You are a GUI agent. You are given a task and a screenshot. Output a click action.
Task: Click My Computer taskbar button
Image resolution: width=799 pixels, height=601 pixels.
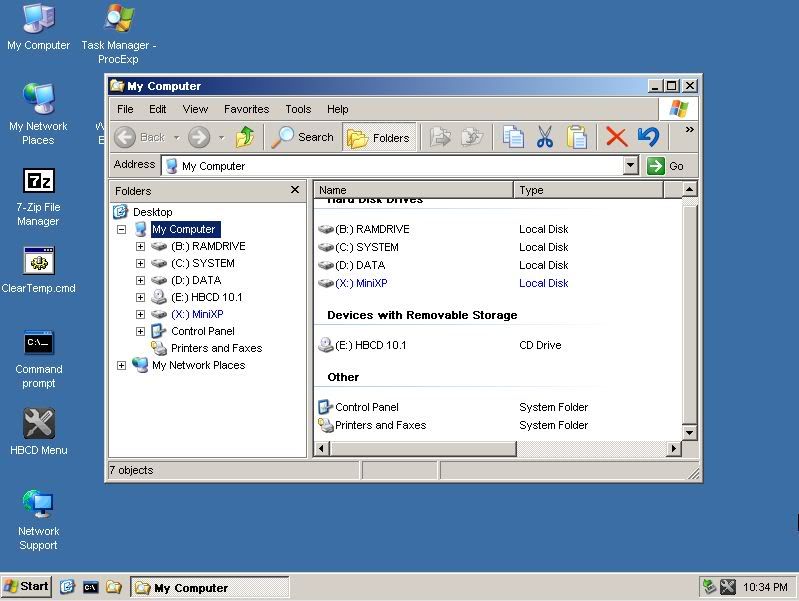tap(210, 587)
